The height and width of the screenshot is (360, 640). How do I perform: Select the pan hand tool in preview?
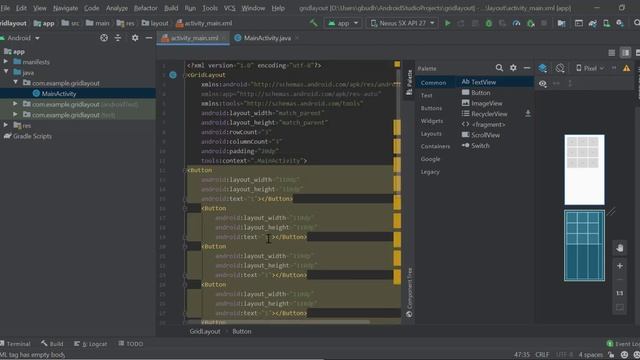coord(620,248)
